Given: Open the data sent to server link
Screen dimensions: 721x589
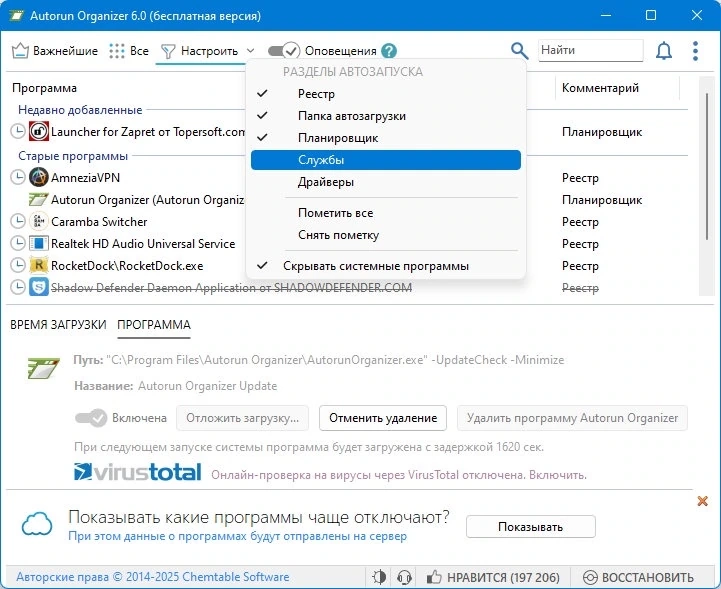Looking at the screenshot, I should coord(237,536).
